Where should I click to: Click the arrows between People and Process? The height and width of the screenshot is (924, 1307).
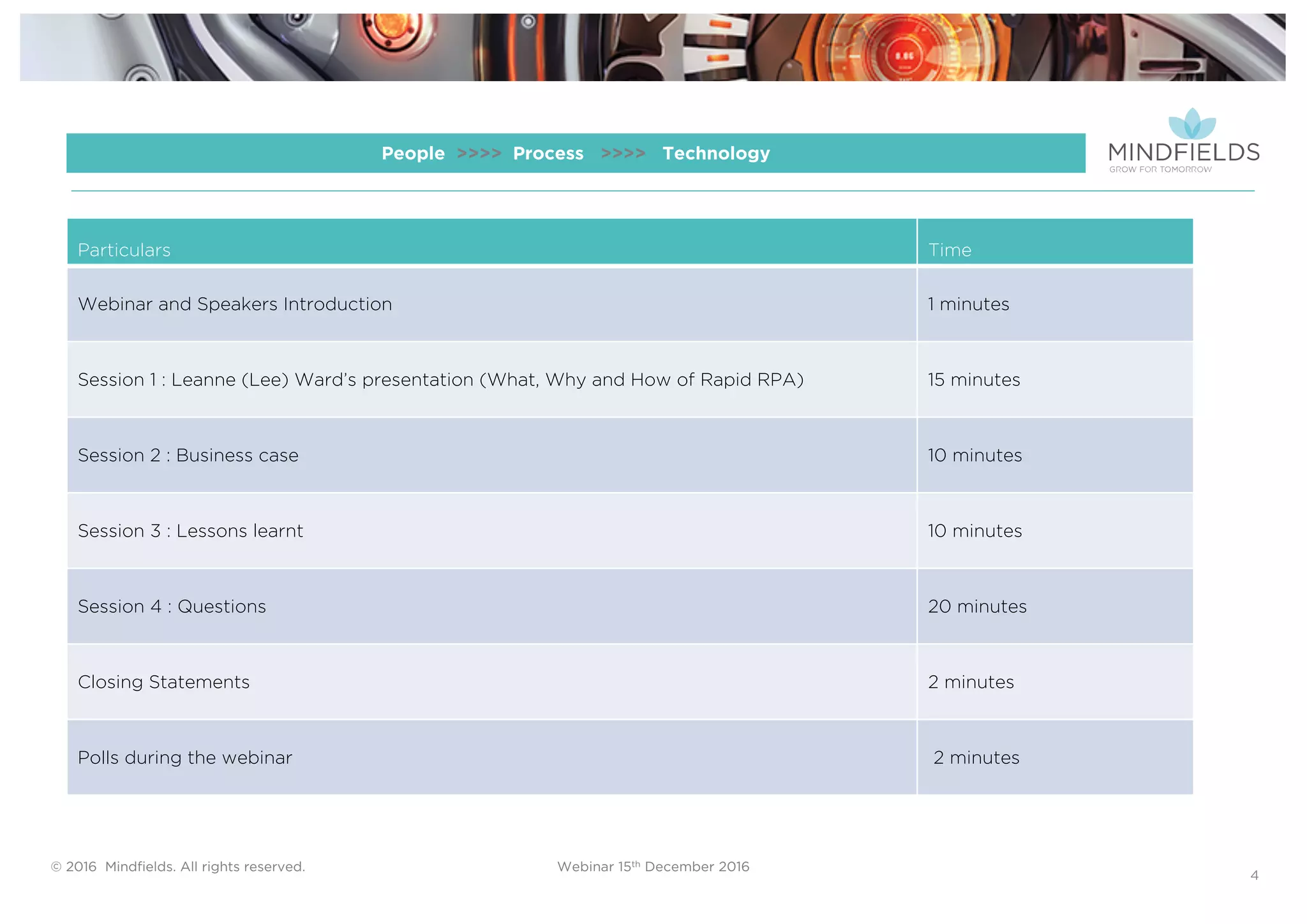[479, 153]
